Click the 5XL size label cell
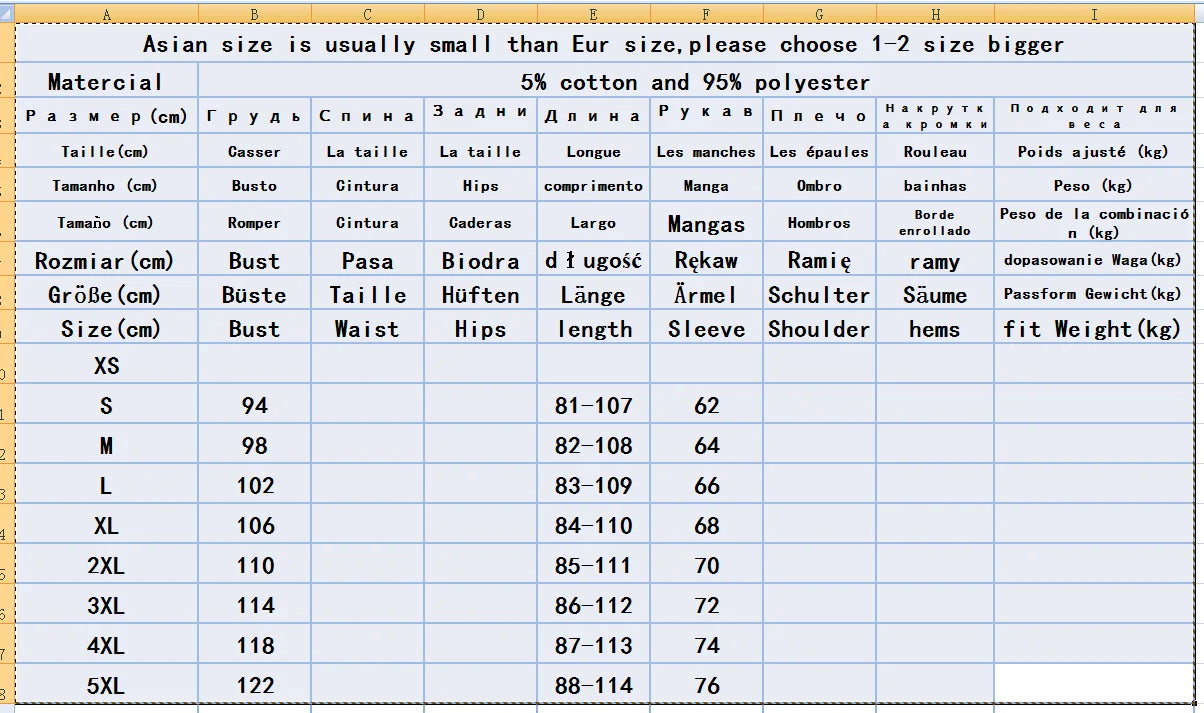This screenshot has height=713, width=1204. pos(106,686)
